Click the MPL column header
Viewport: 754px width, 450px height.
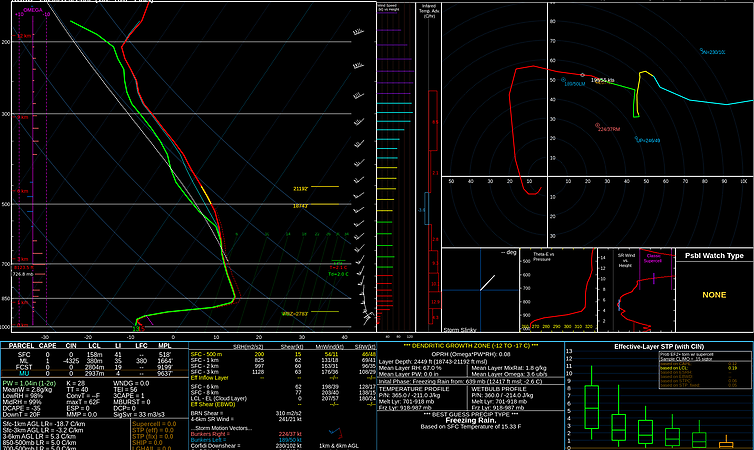(x=164, y=346)
